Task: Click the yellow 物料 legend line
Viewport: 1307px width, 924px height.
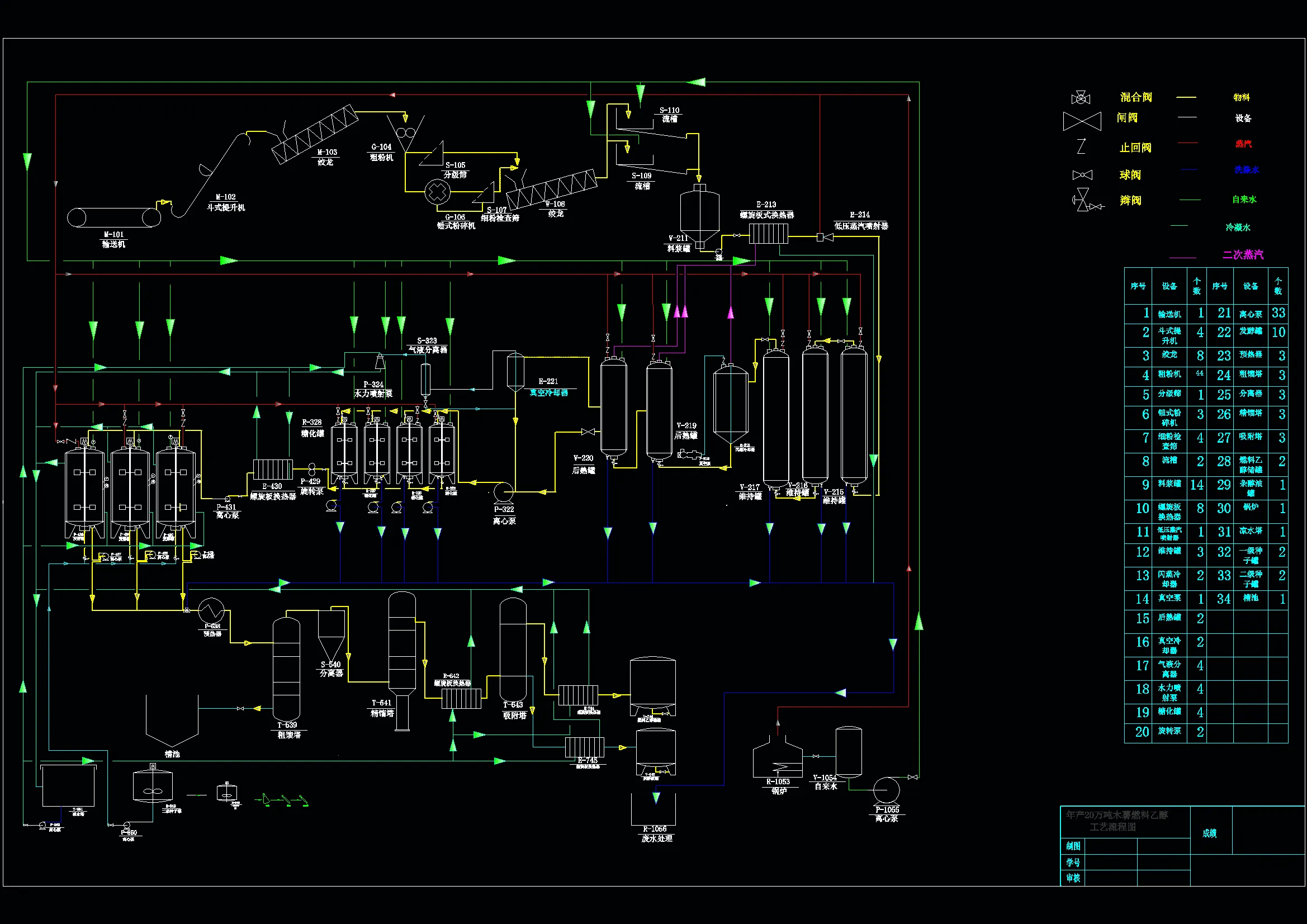Action: click(1186, 98)
